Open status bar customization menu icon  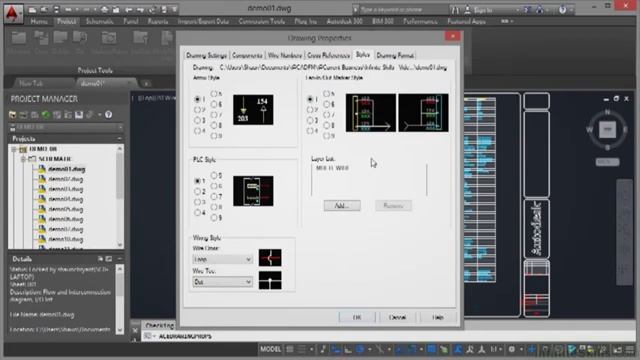(630, 349)
